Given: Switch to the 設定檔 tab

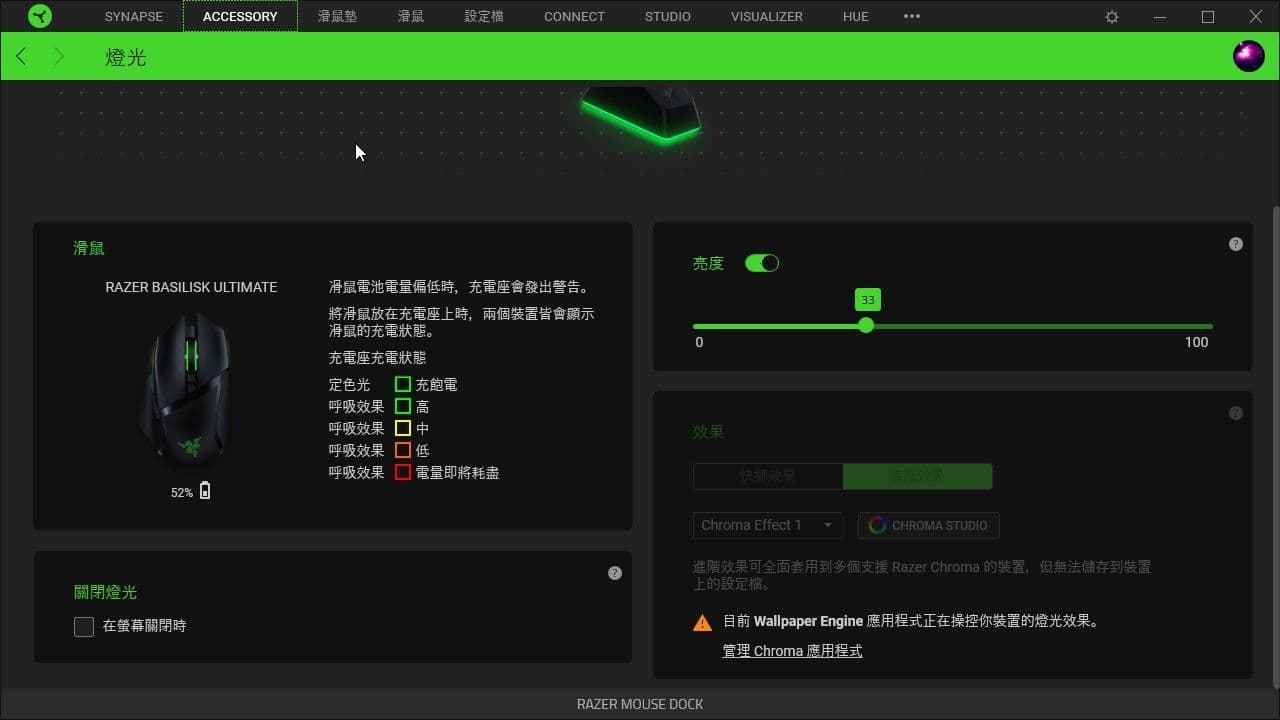Looking at the screenshot, I should 484,16.
